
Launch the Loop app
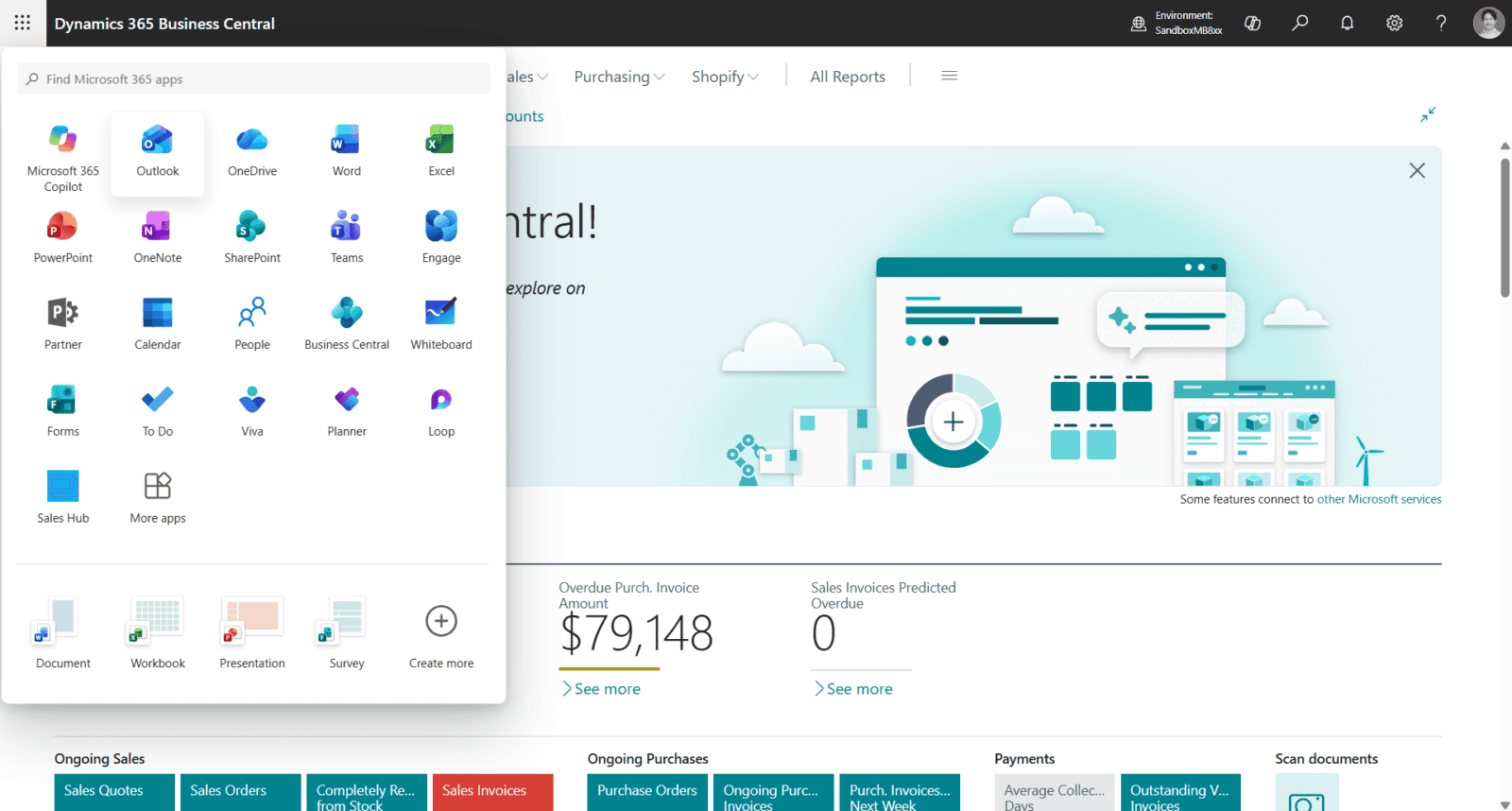tap(441, 411)
